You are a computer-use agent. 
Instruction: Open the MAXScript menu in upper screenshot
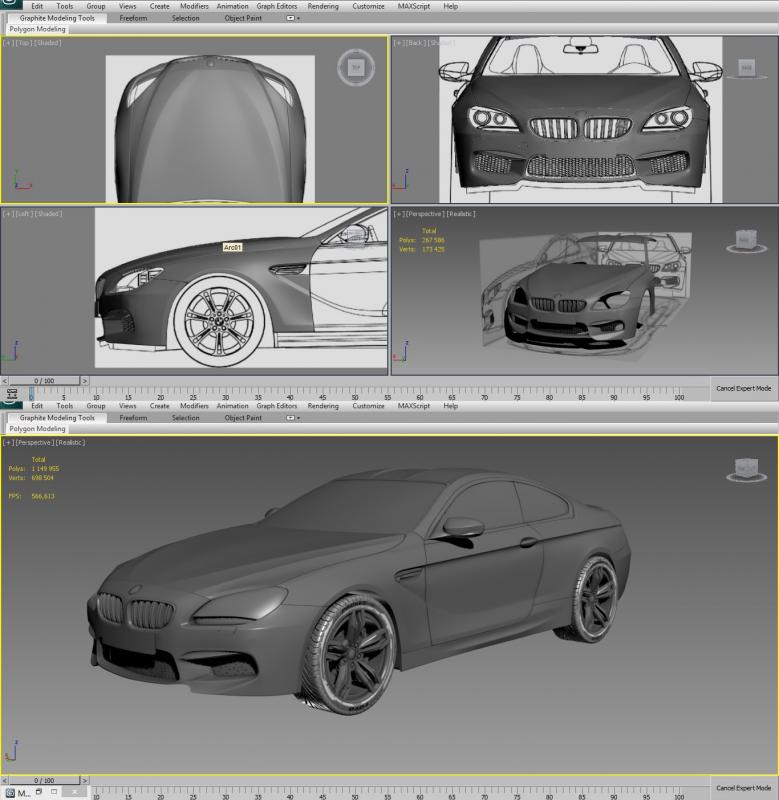pos(414,6)
